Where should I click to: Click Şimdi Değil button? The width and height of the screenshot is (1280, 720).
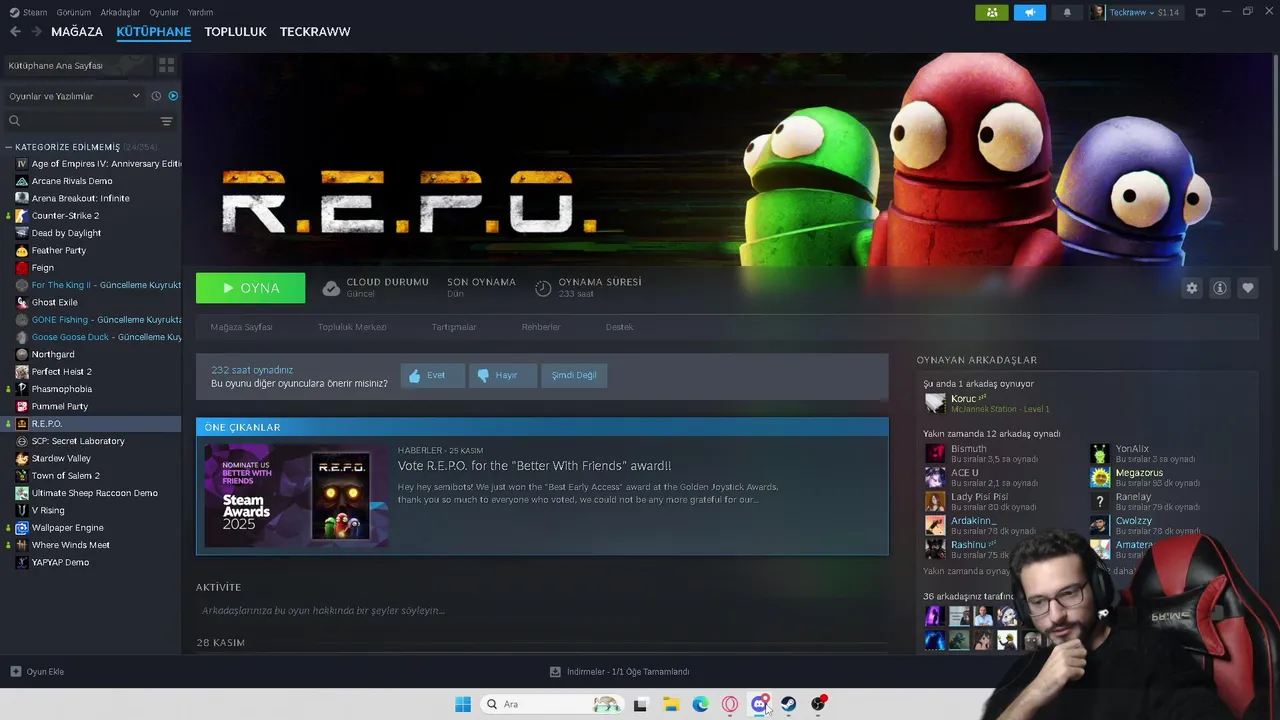[x=574, y=375]
